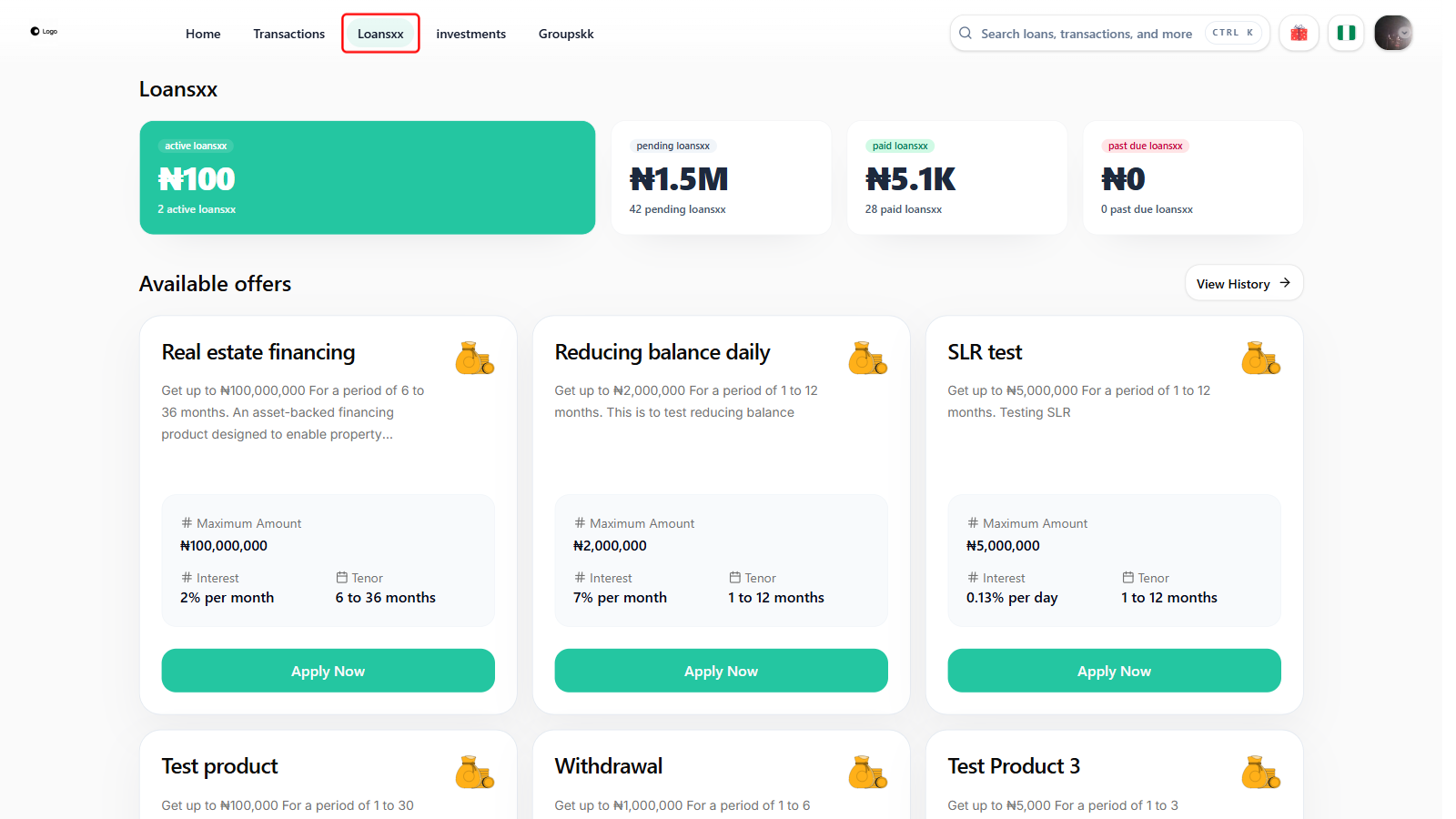Go to the Home tab
This screenshot has width=1456, height=819.
tap(203, 34)
